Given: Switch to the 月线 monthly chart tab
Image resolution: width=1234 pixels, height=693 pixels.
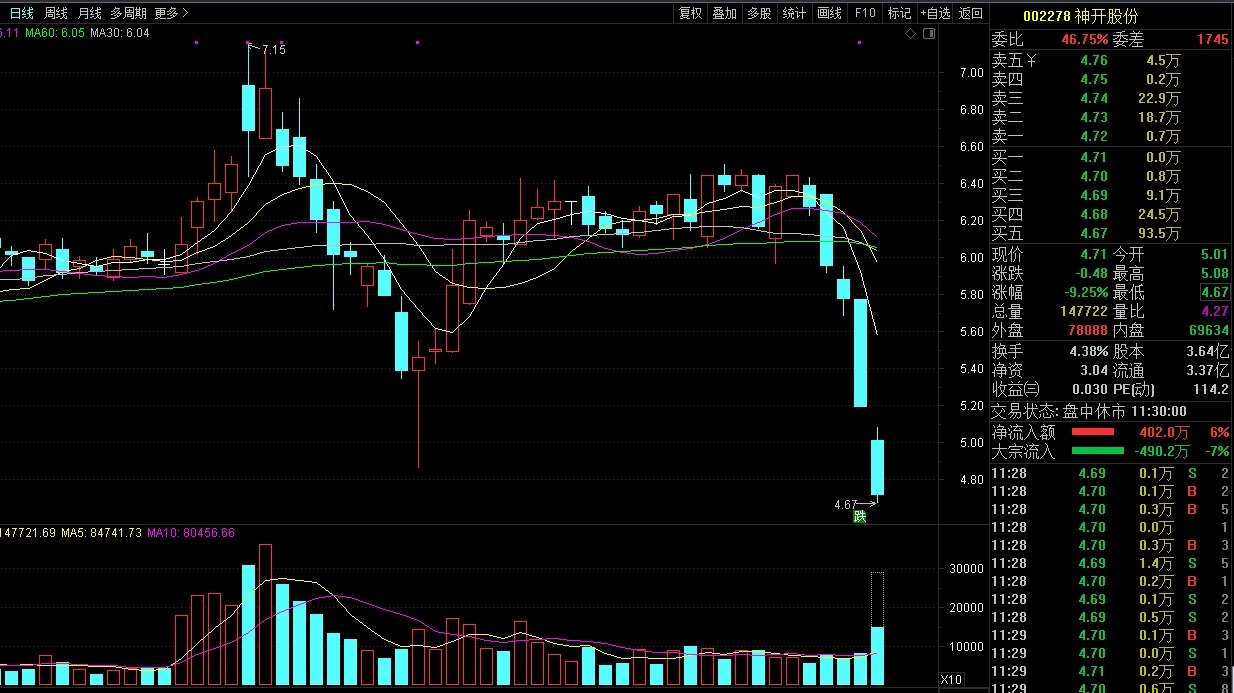Looking at the screenshot, I should [x=90, y=13].
